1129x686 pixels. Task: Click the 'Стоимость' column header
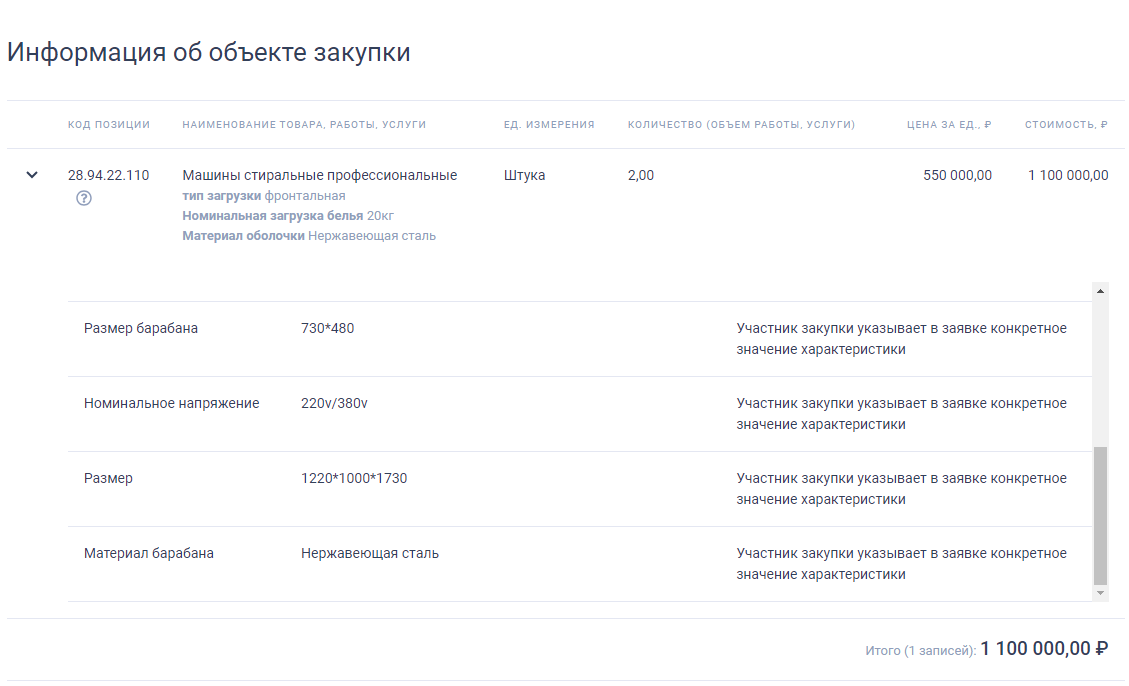1066,125
